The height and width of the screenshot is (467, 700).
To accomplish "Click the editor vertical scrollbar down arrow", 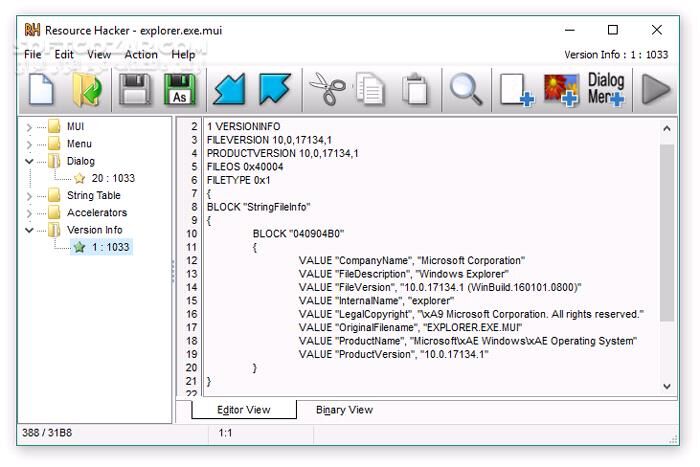I will click(667, 387).
